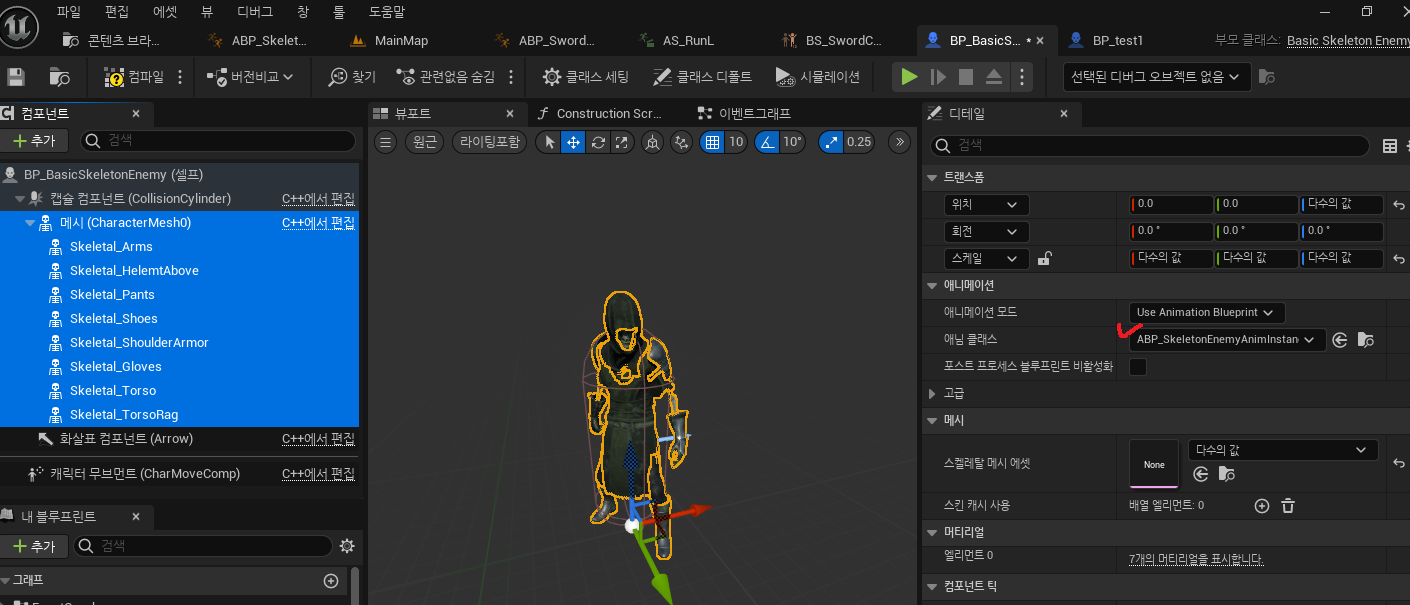Compile the blueprint (컴파일)
Image resolution: width=1410 pixels, height=605 pixels.
tap(135, 77)
